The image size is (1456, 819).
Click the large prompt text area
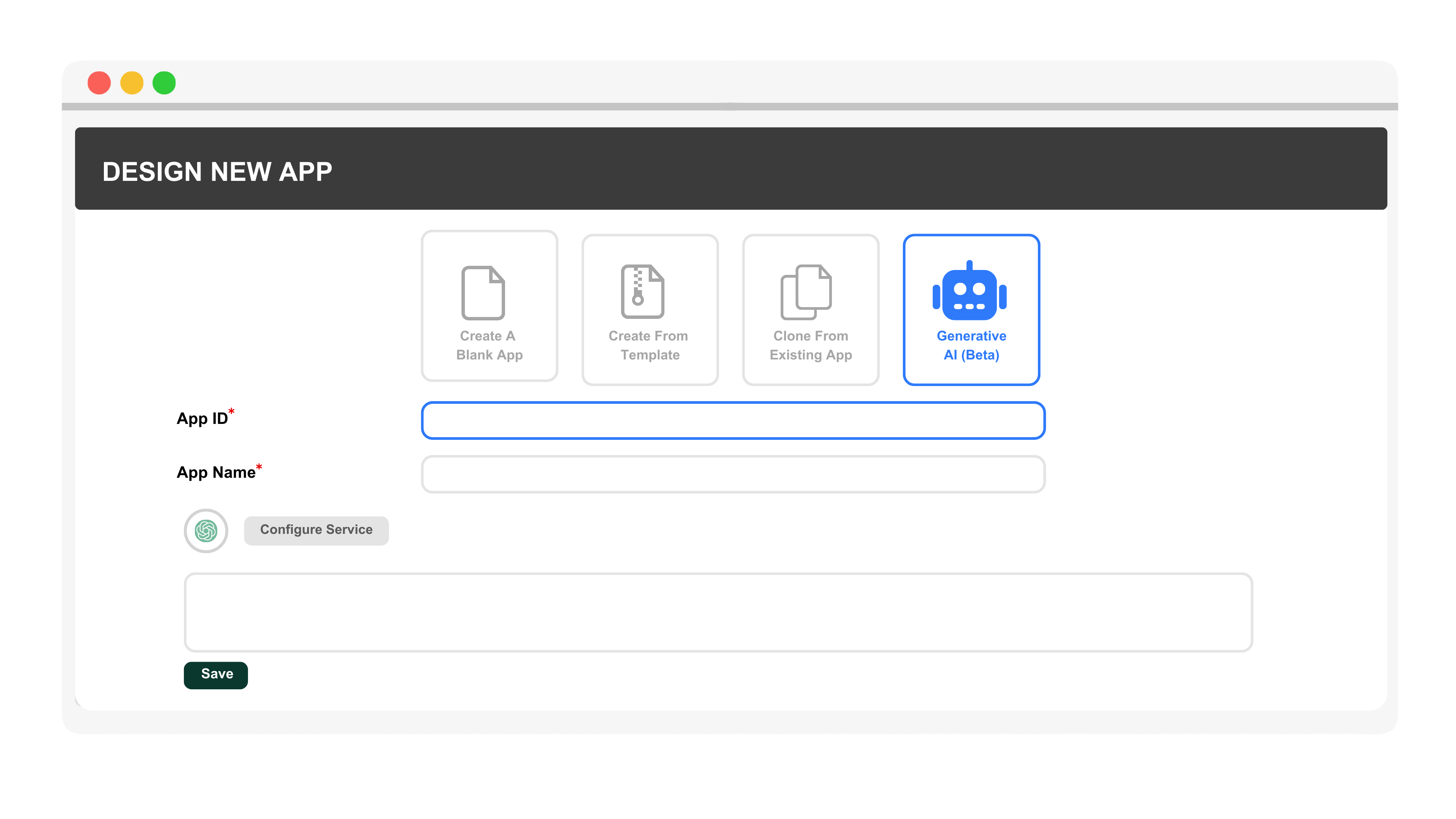pyautogui.click(x=718, y=612)
